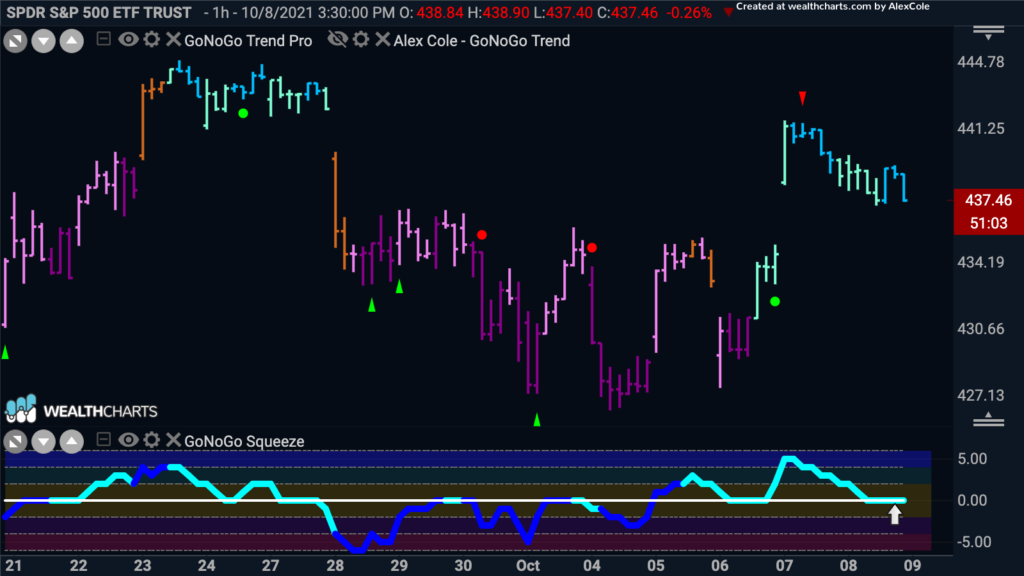The width and height of the screenshot is (1024, 576).
Task: Click the green dot near Sep 24 bars
Action: 243,114
